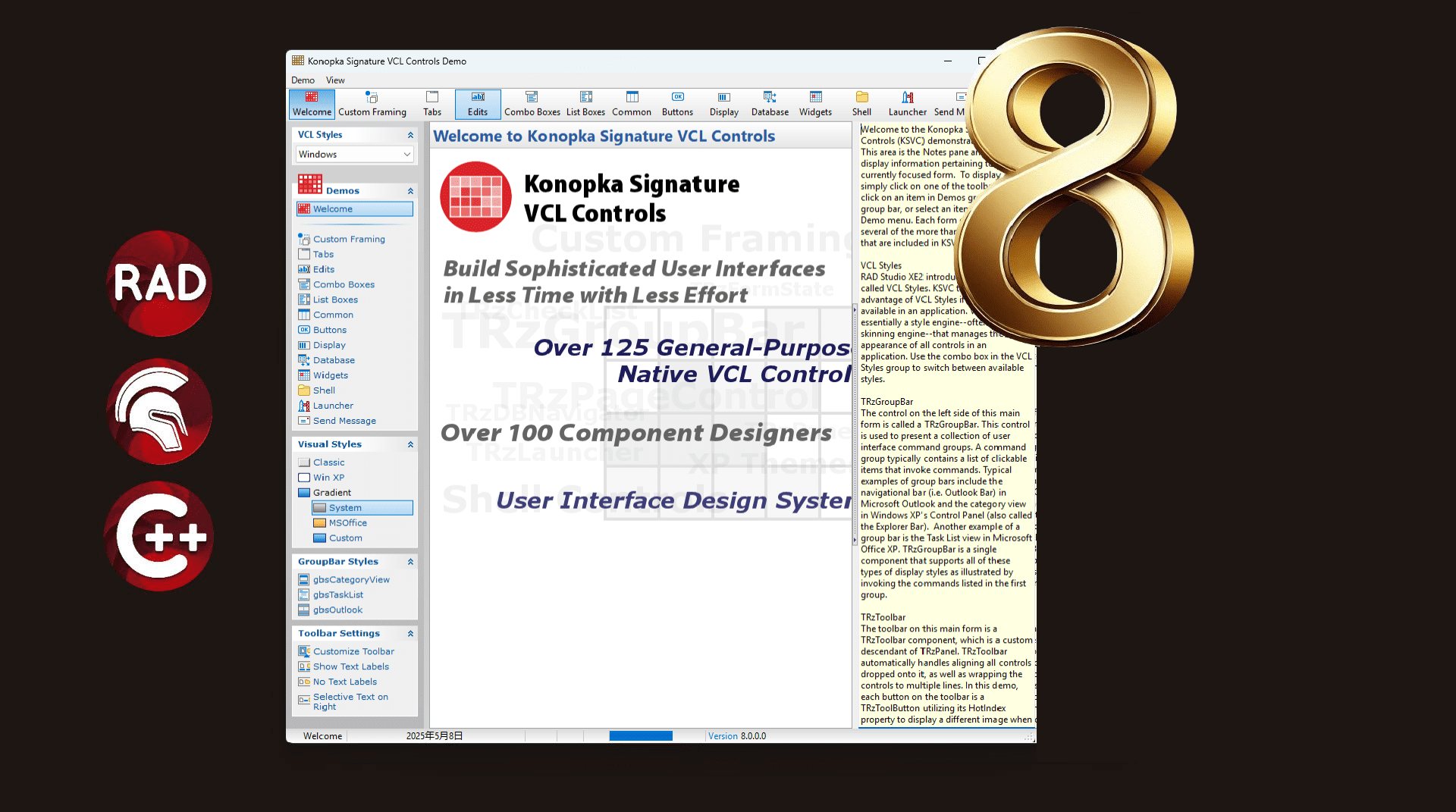
Task: Choose the System gradient style
Action: click(362, 508)
